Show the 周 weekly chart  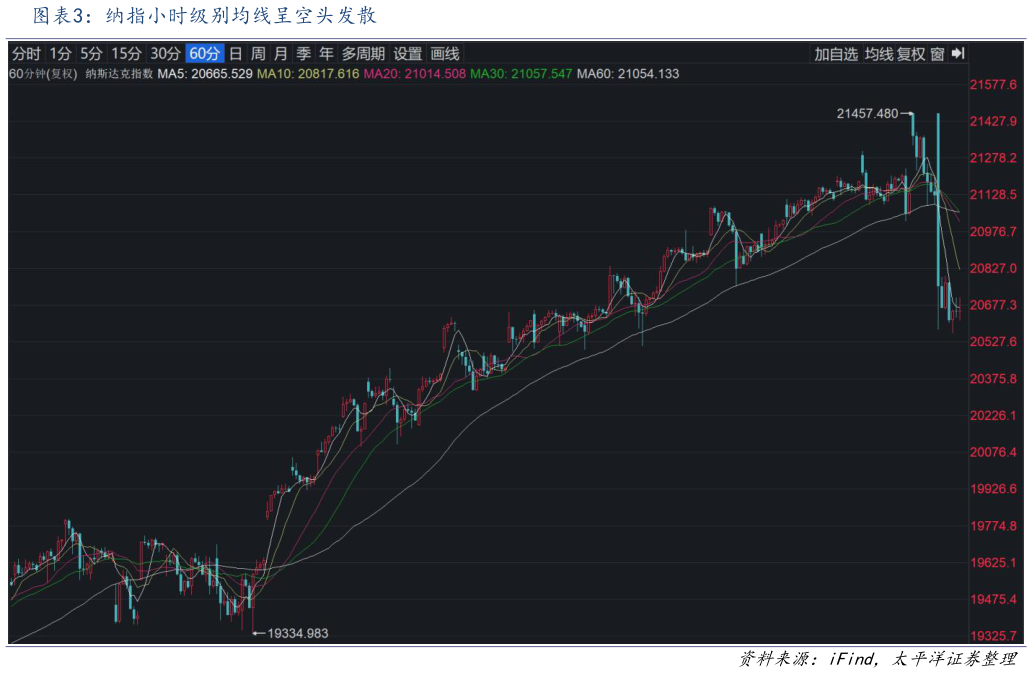258,54
